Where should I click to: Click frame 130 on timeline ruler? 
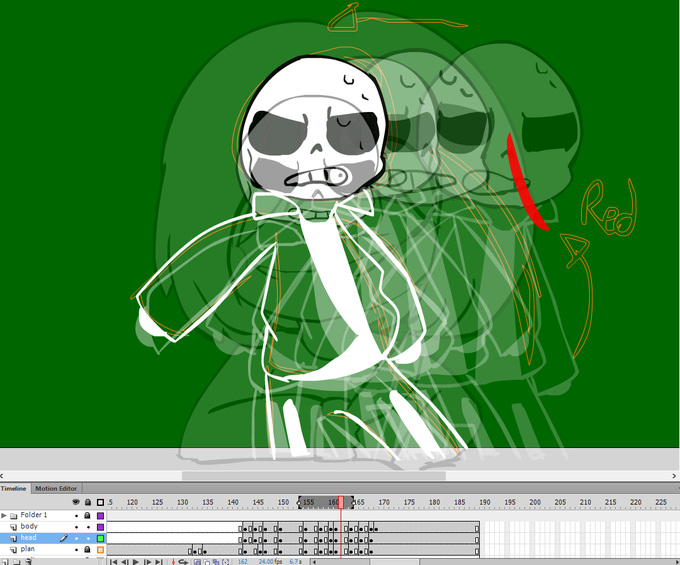(x=182, y=502)
